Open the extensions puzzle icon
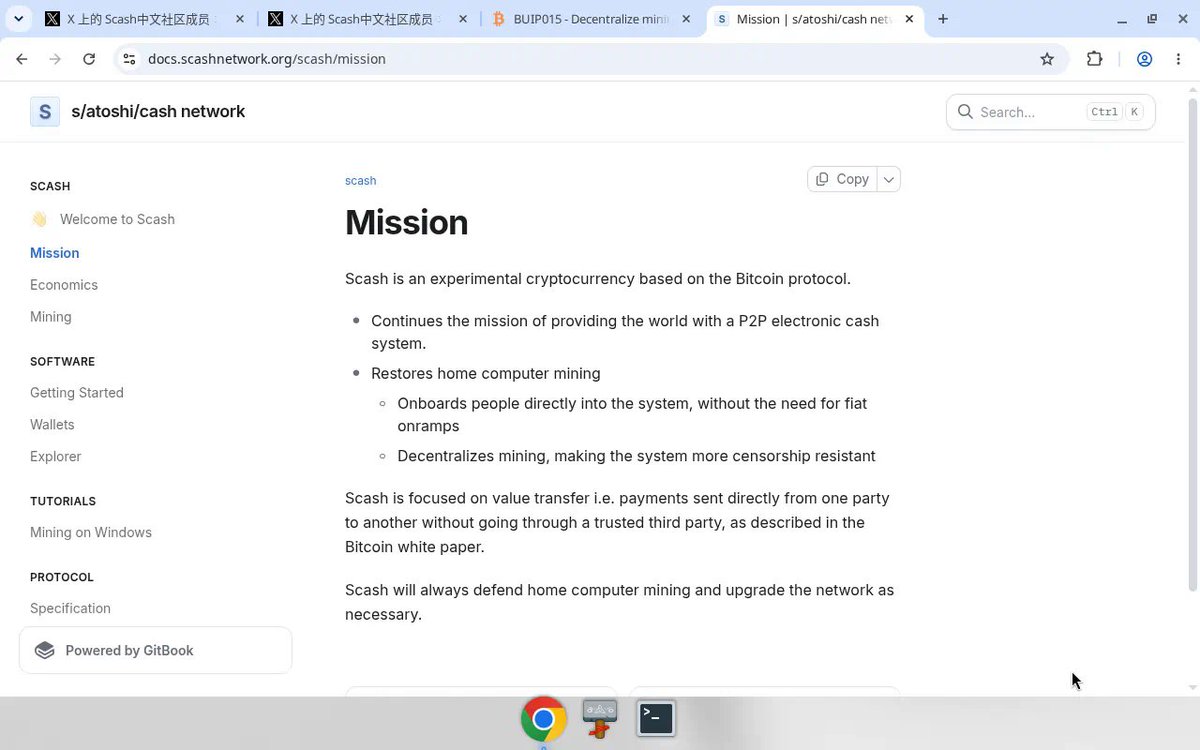The width and height of the screenshot is (1200, 750). coord(1094,59)
